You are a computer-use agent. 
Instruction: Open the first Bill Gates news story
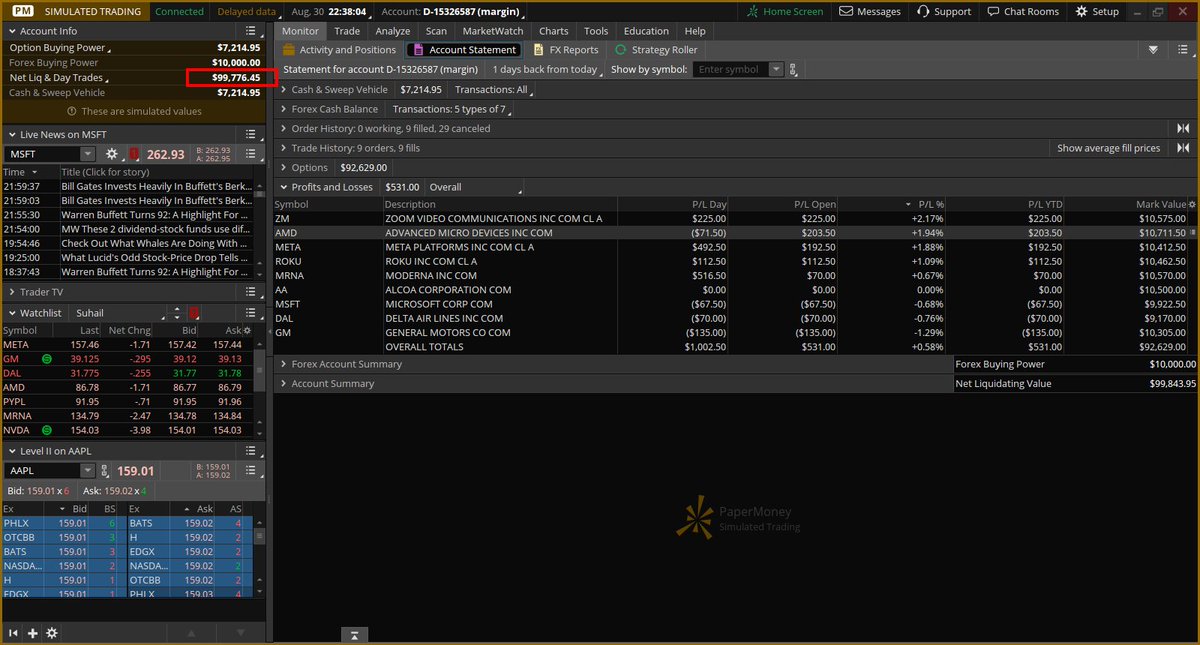tap(156, 186)
